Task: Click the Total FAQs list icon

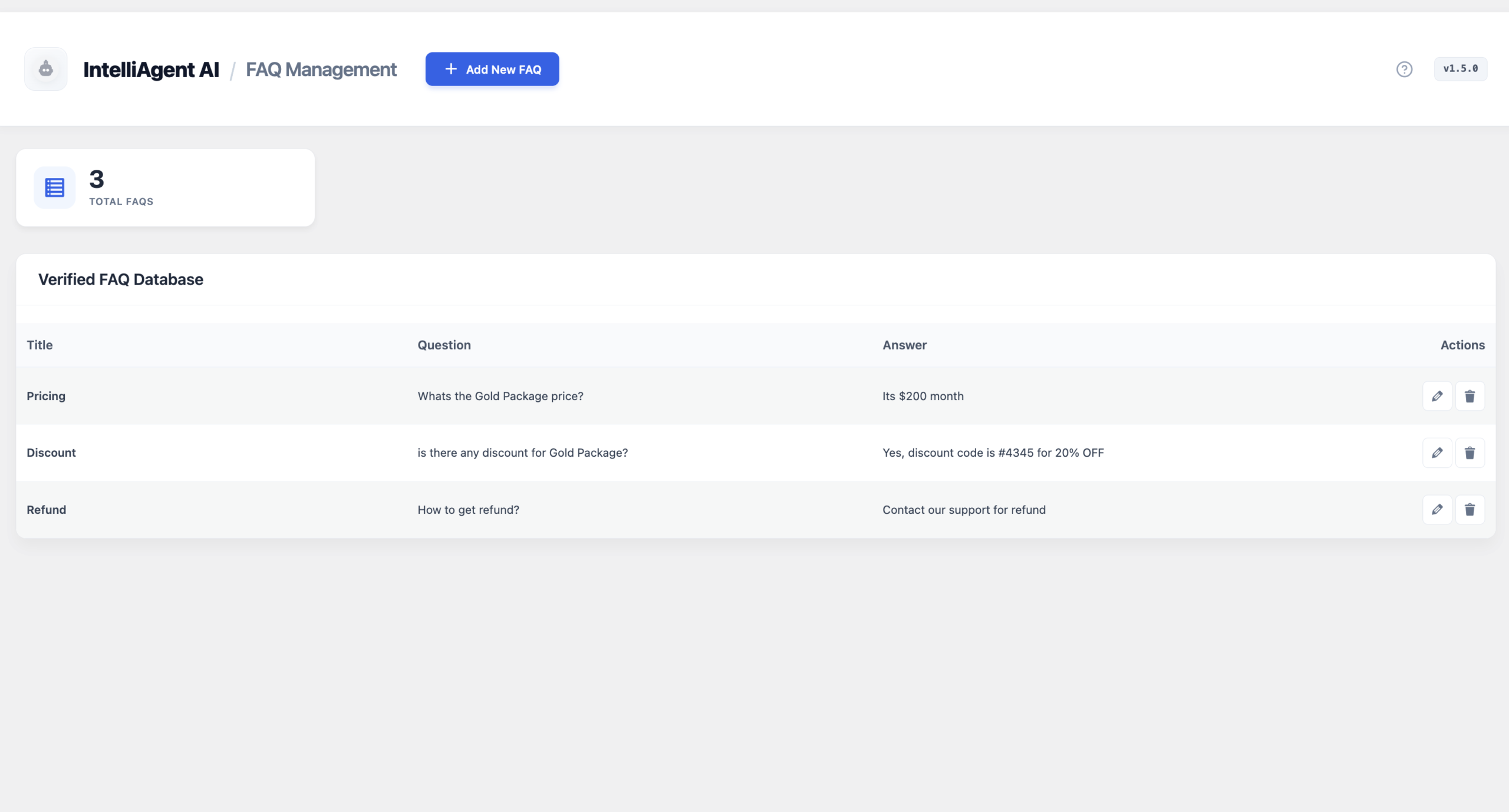Action: tap(54, 187)
